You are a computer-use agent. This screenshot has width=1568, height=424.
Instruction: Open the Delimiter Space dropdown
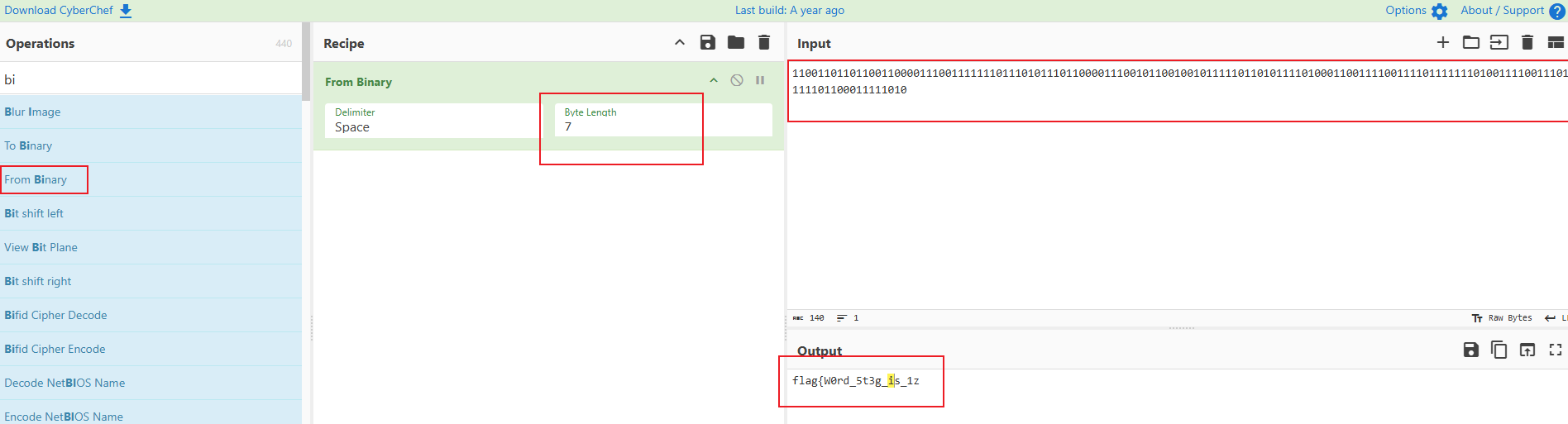435,121
